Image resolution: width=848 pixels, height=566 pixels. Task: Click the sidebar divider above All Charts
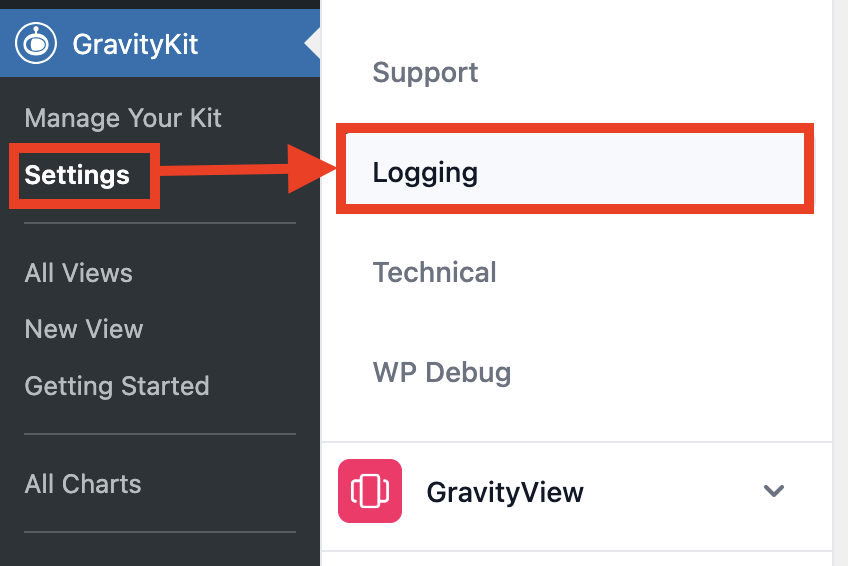160,434
